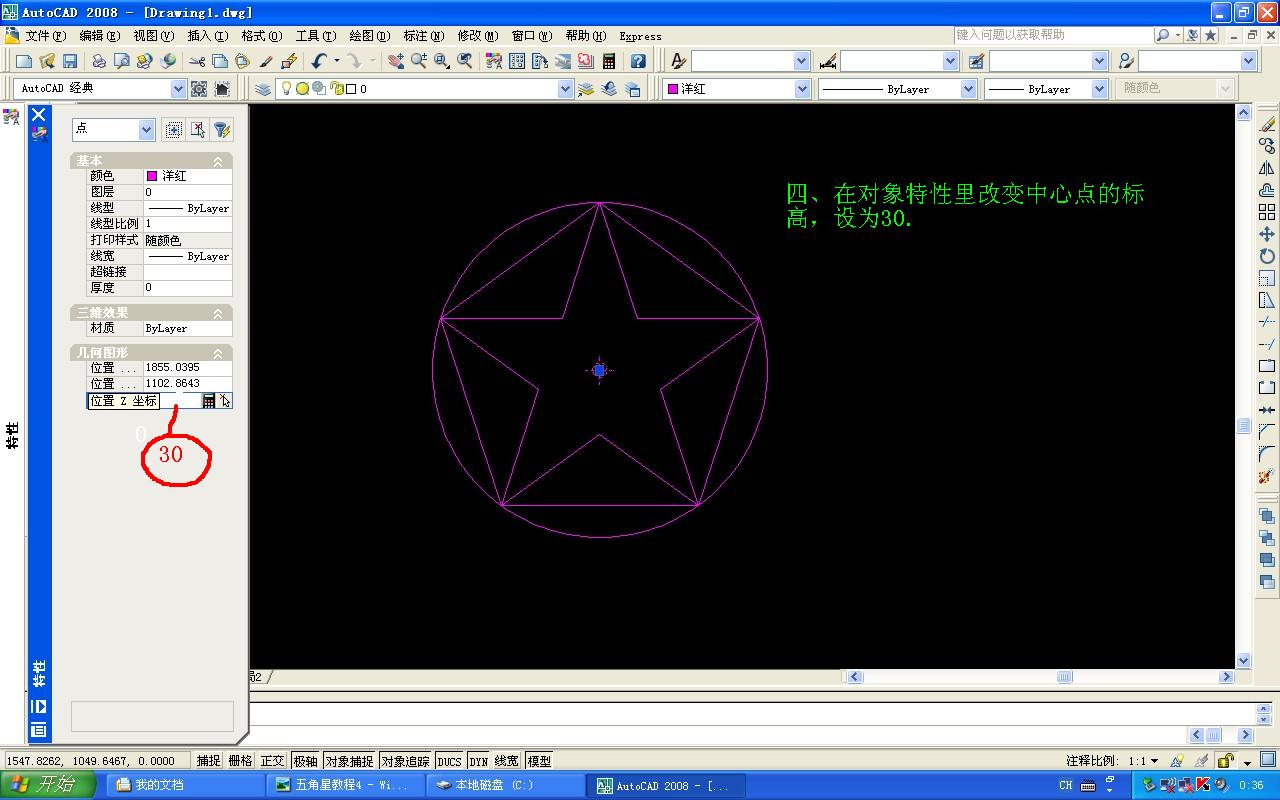Toggle the DUCS status button
Viewport: 1280px width, 800px height.
[450, 761]
